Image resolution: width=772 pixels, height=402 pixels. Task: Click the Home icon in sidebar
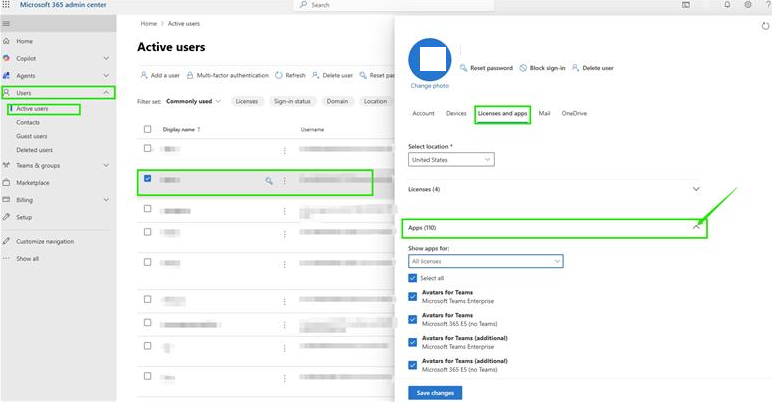click(x=6, y=41)
